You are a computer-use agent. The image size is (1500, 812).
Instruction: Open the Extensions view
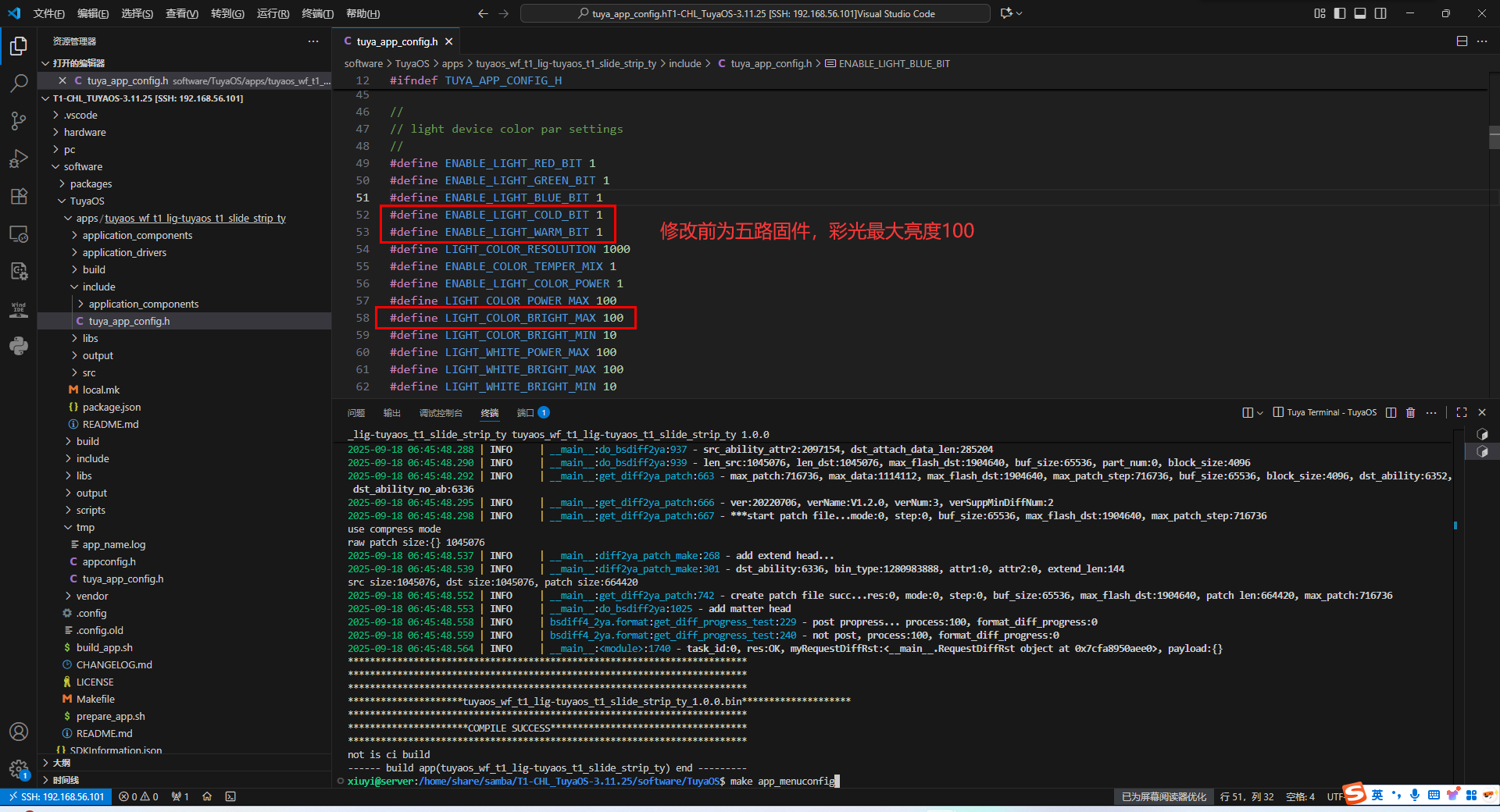click(x=19, y=196)
